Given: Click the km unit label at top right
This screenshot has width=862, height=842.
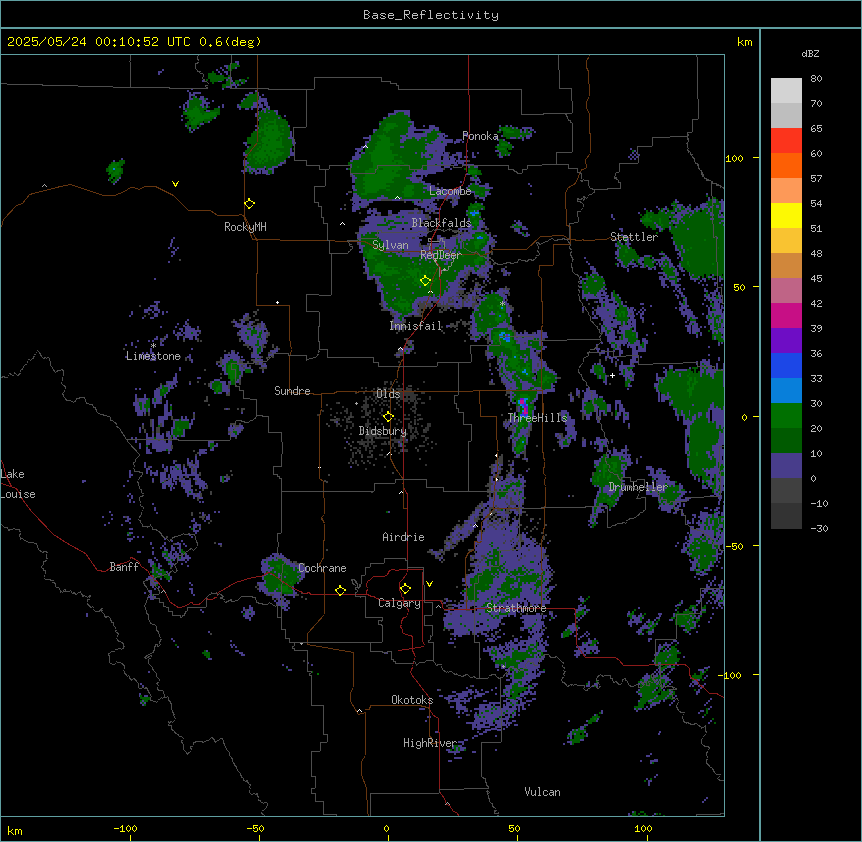Looking at the screenshot, I should [744, 42].
